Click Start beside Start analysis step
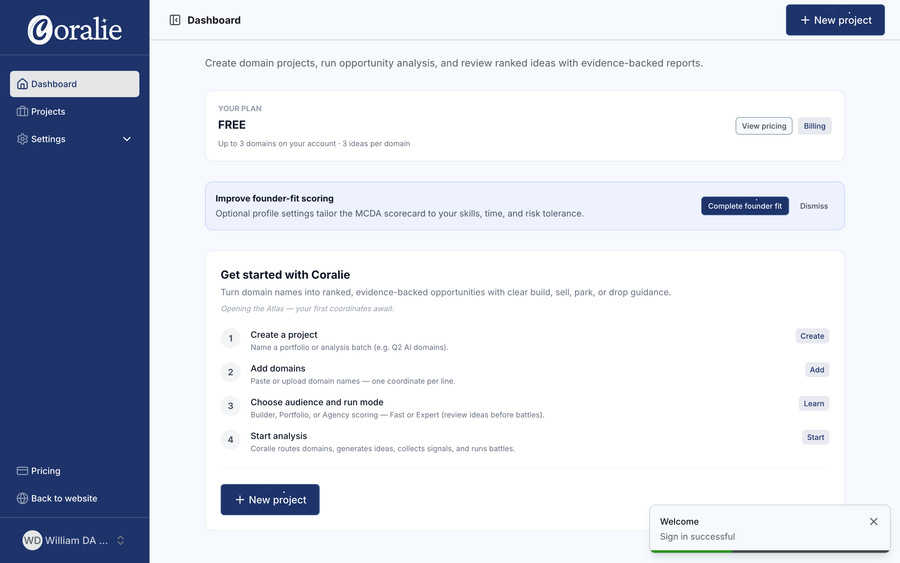The width and height of the screenshot is (900, 563). point(816,437)
